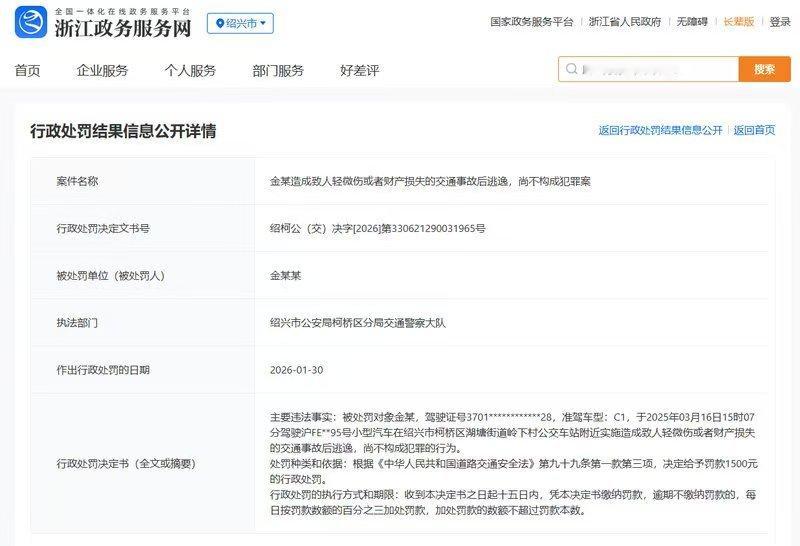The width and height of the screenshot is (800, 546).
Task: Click document number 绍柯公（交）决字[2026]
Action: 378,228
